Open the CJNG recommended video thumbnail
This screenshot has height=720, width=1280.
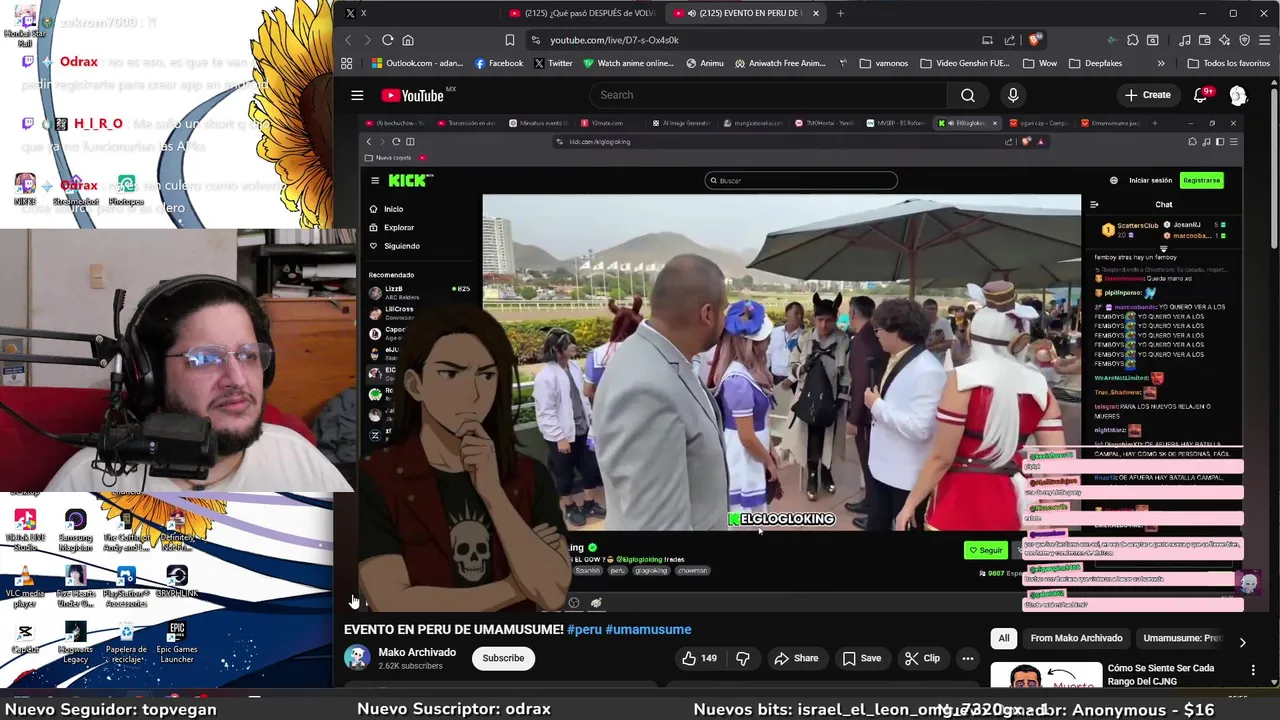pos(1046,675)
